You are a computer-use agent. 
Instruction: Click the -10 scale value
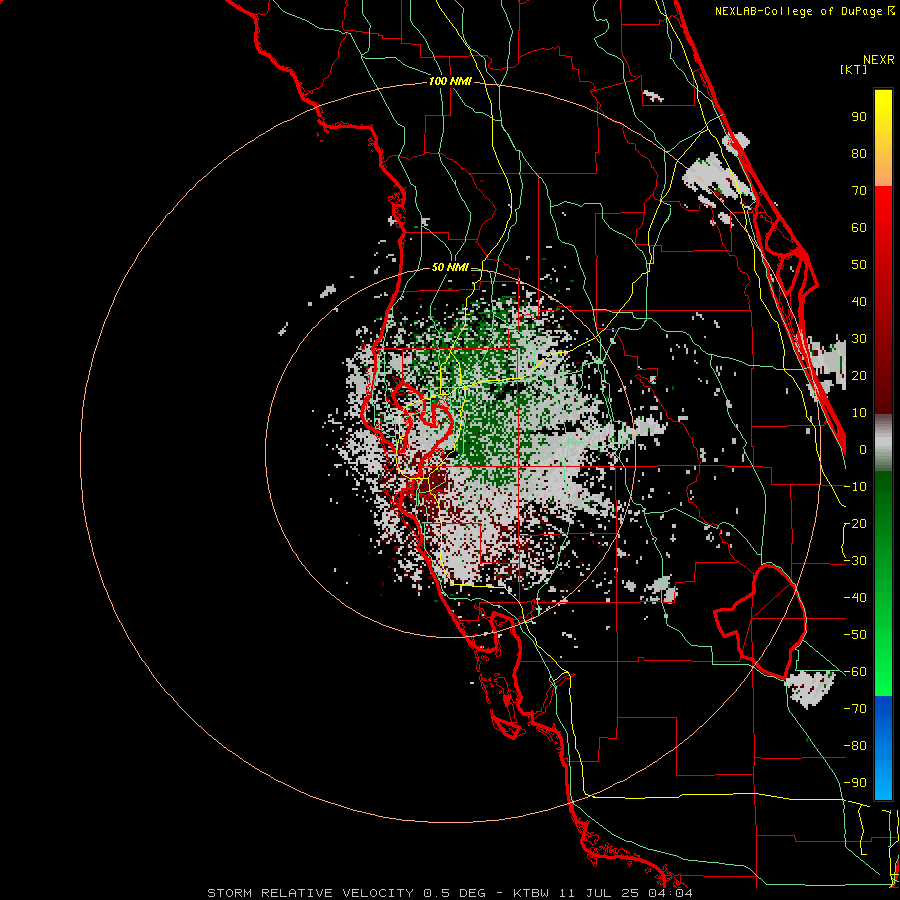(x=855, y=487)
